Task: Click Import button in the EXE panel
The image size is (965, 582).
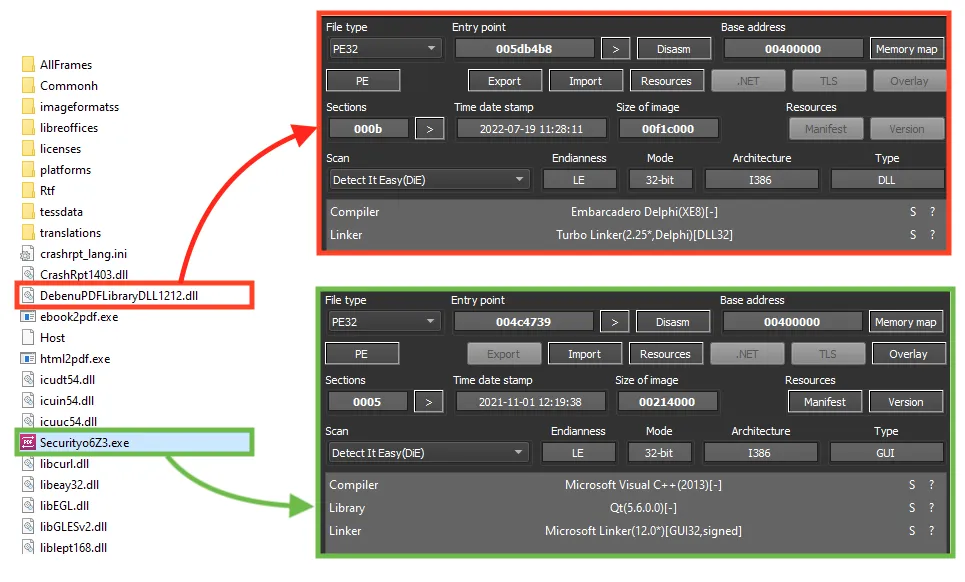Action: 585,354
